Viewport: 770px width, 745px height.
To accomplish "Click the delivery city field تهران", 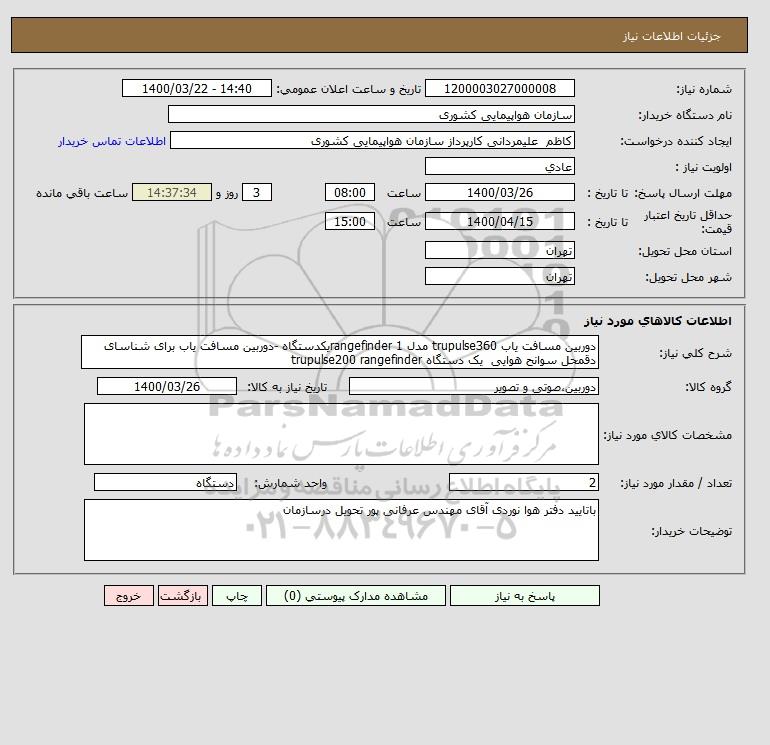I will pyautogui.click(x=499, y=276).
